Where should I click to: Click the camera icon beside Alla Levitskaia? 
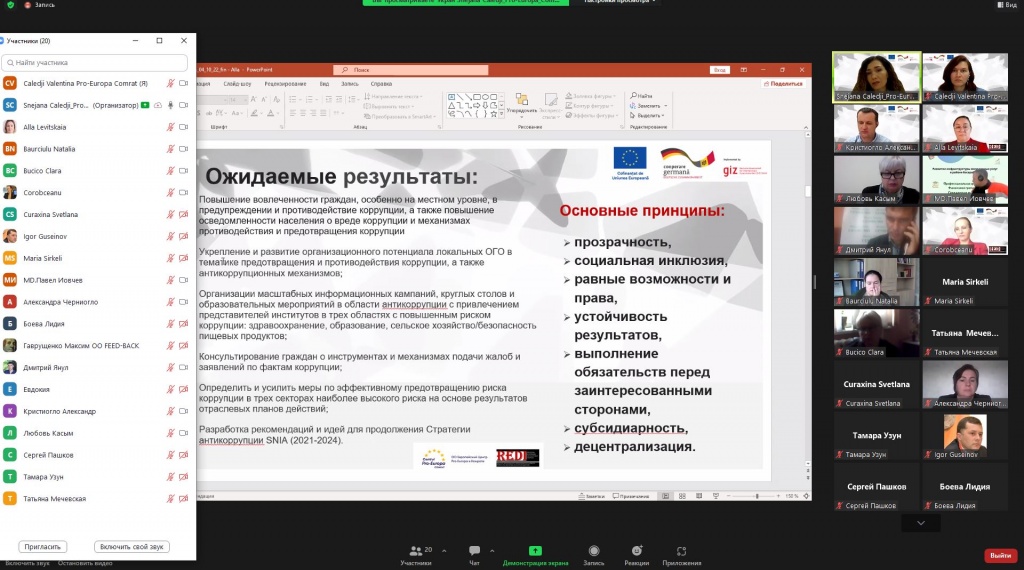(x=184, y=127)
